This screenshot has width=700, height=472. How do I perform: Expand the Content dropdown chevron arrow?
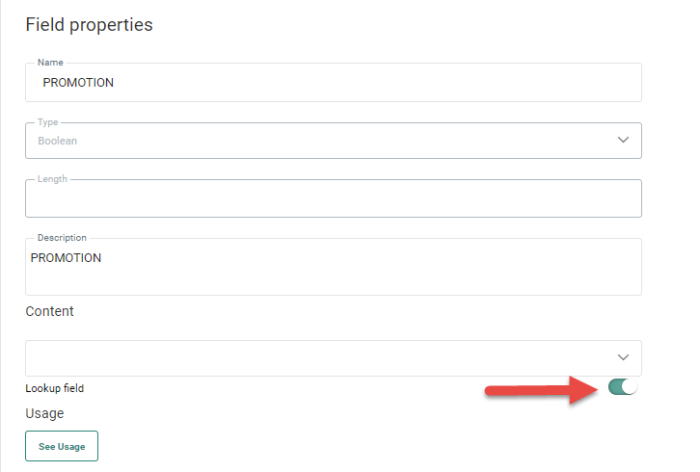tap(623, 357)
